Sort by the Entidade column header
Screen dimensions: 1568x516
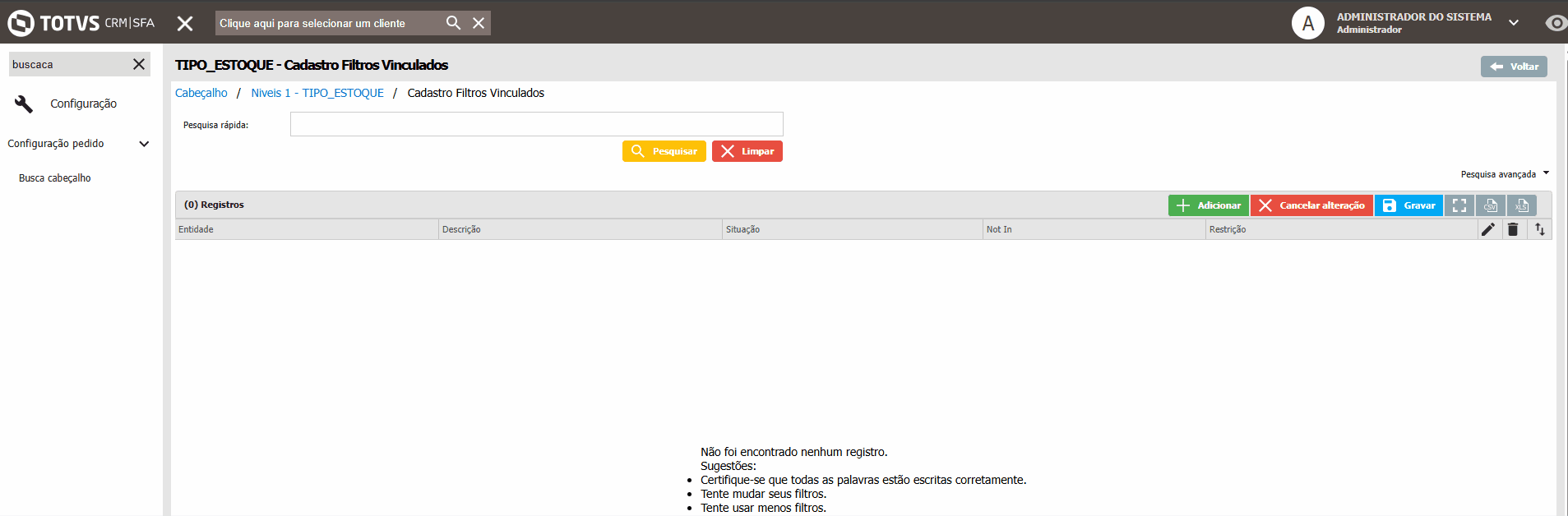tap(307, 229)
